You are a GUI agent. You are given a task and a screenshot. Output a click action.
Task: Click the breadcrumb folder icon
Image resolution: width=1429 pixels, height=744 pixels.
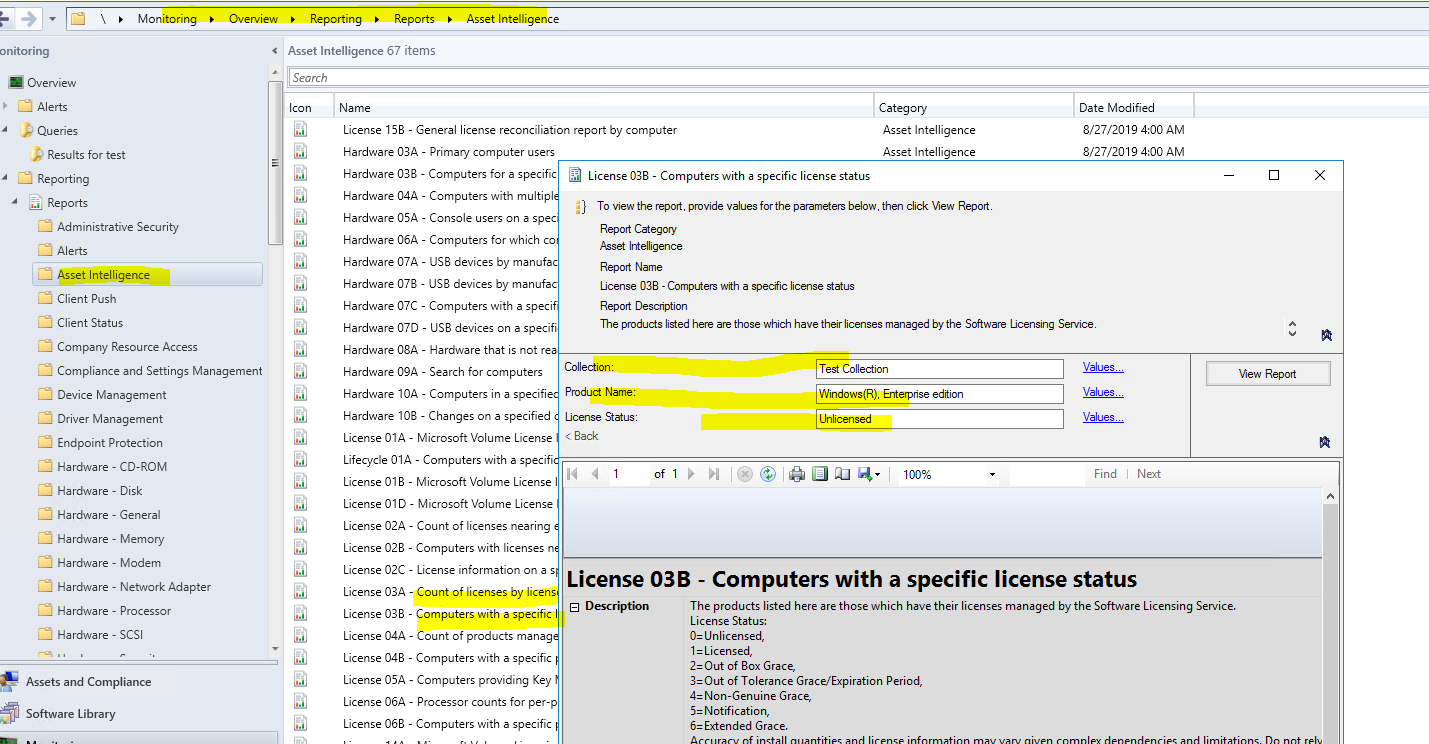(x=78, y=18)
